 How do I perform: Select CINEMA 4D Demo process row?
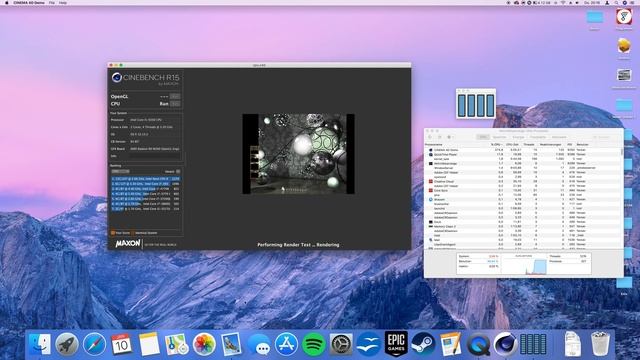[522, 150]
